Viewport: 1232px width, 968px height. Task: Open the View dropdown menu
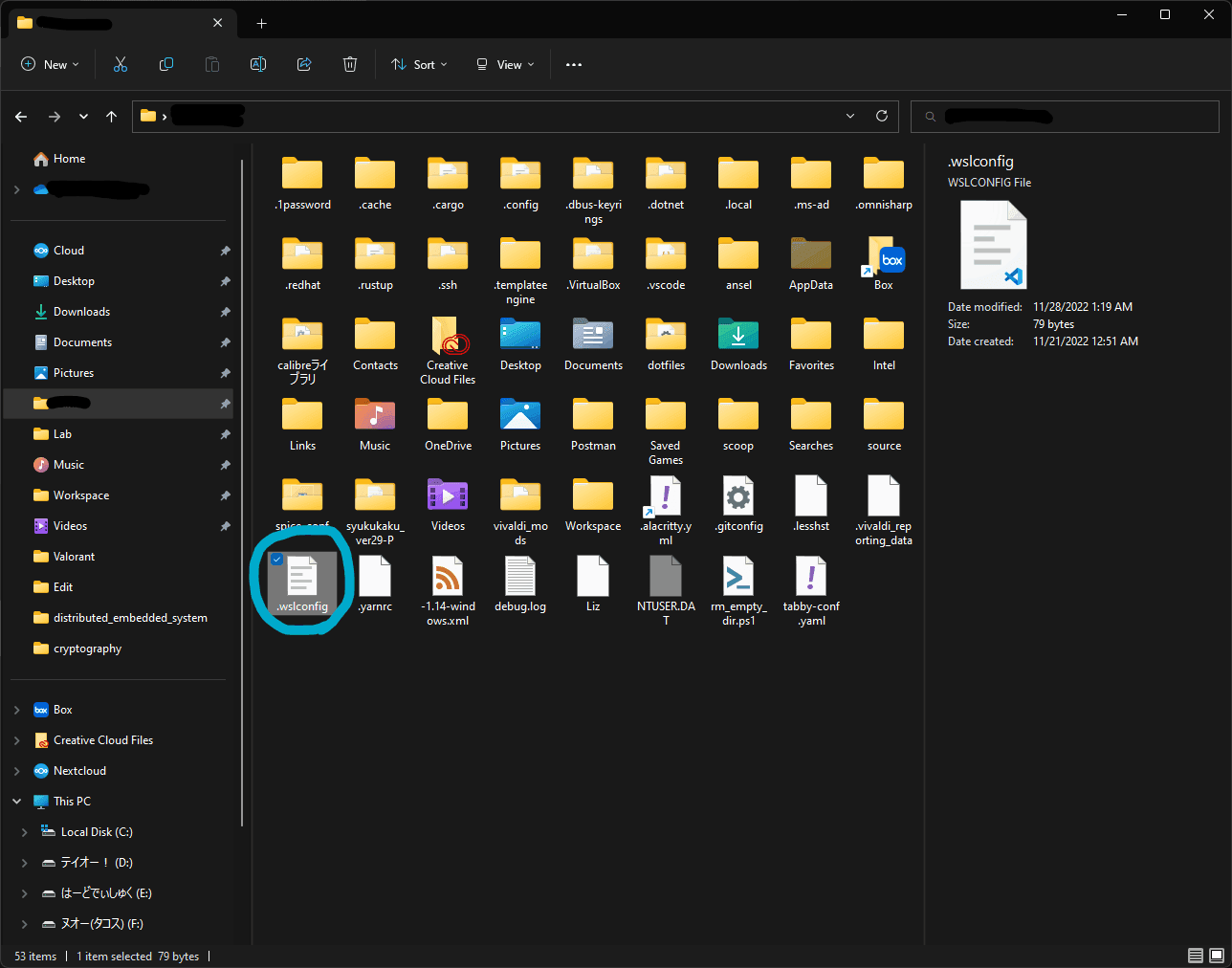tap(505, 65)
